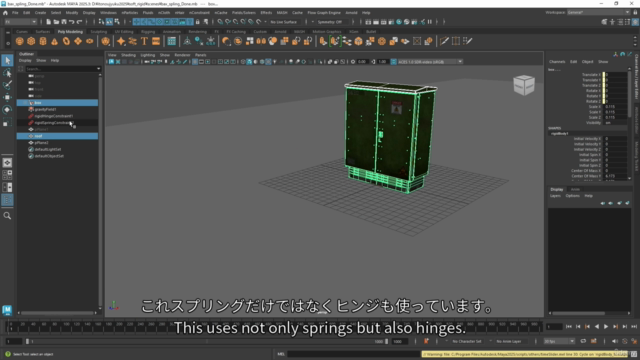Switch to the Sculpting shelf tab
Viewport: 640px width, 360px height.
[98, 31]
